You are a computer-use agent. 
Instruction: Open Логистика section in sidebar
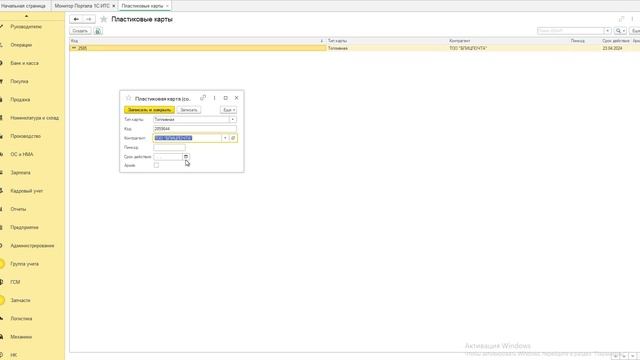point(21,318)
